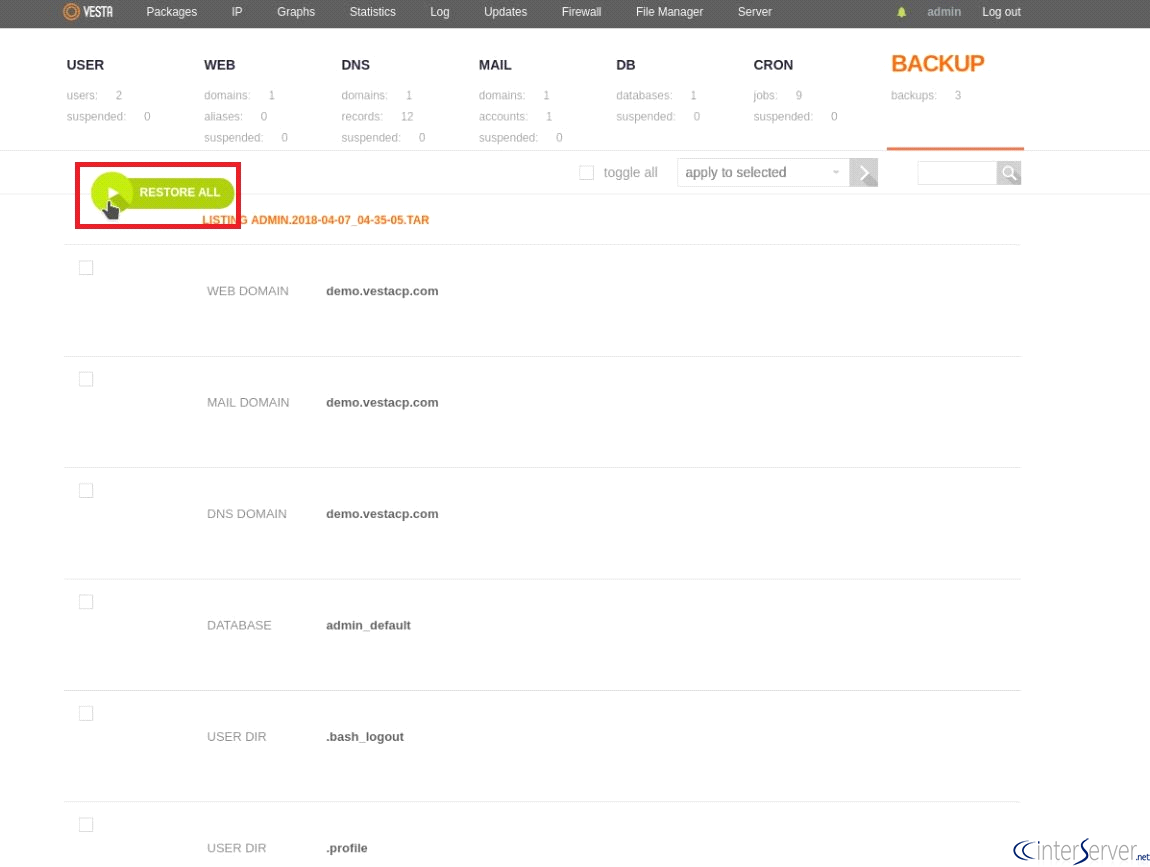Check the DNS DOMAIN demo.vestacp.com checkbox

point(86,491)
